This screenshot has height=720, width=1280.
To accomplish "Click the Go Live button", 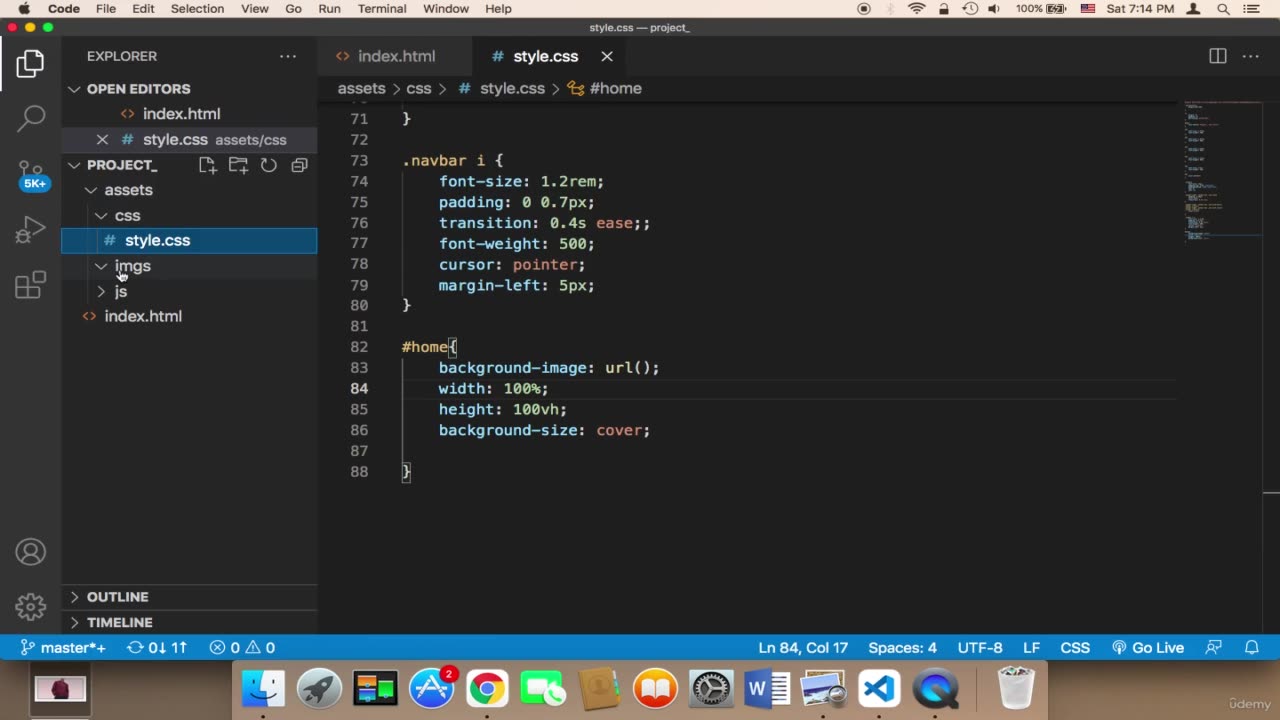I will (x=1148, y=648).
